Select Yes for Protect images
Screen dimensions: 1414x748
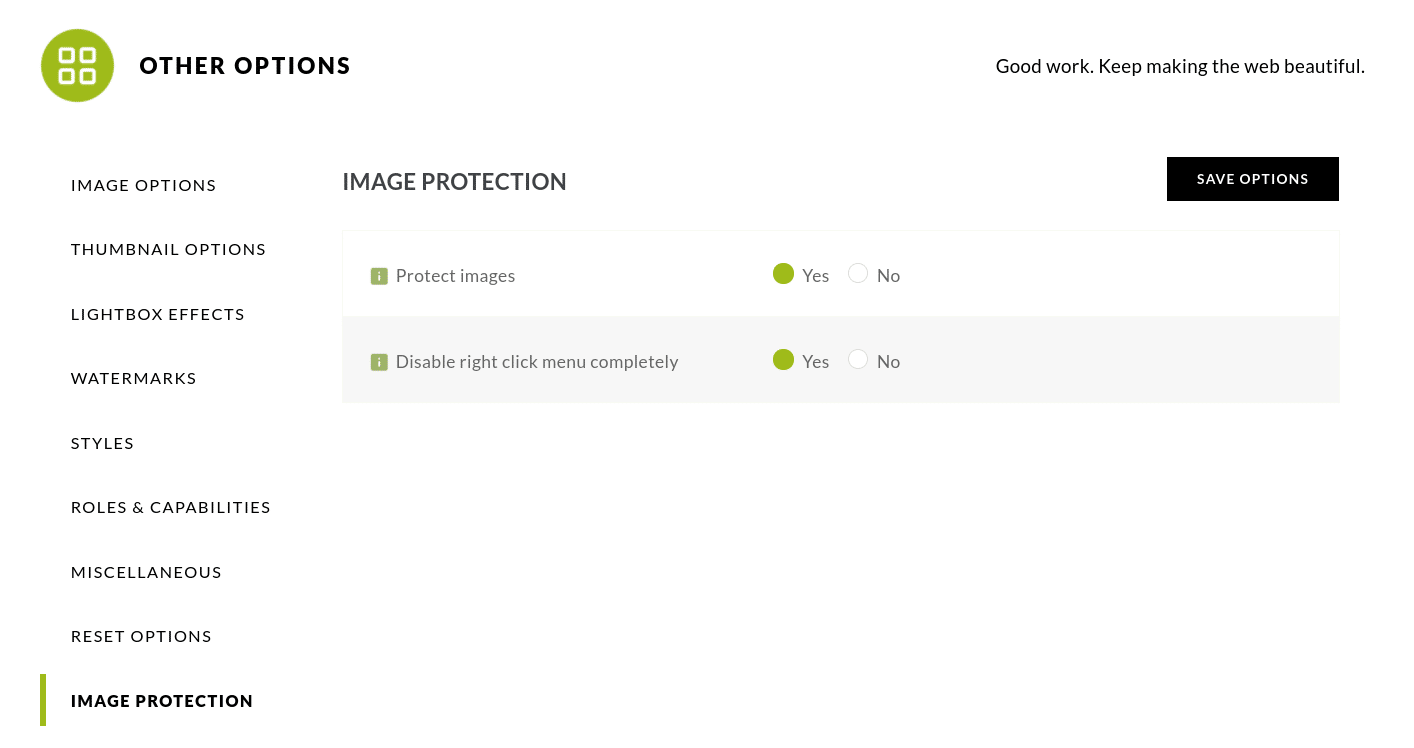[784, 273]
